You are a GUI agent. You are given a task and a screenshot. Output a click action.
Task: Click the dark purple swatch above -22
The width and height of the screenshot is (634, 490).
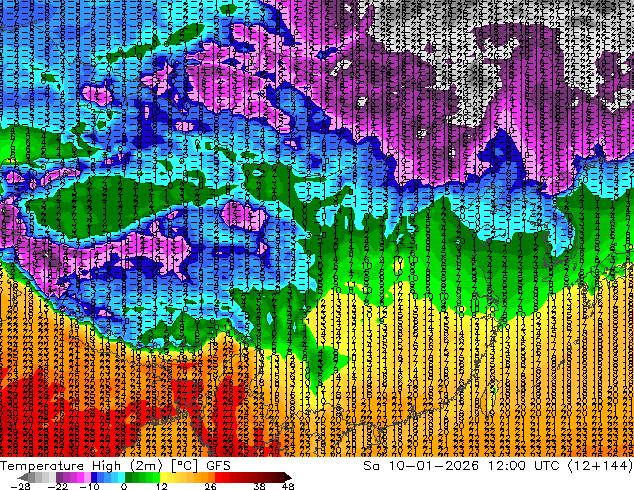click(59, 477)
